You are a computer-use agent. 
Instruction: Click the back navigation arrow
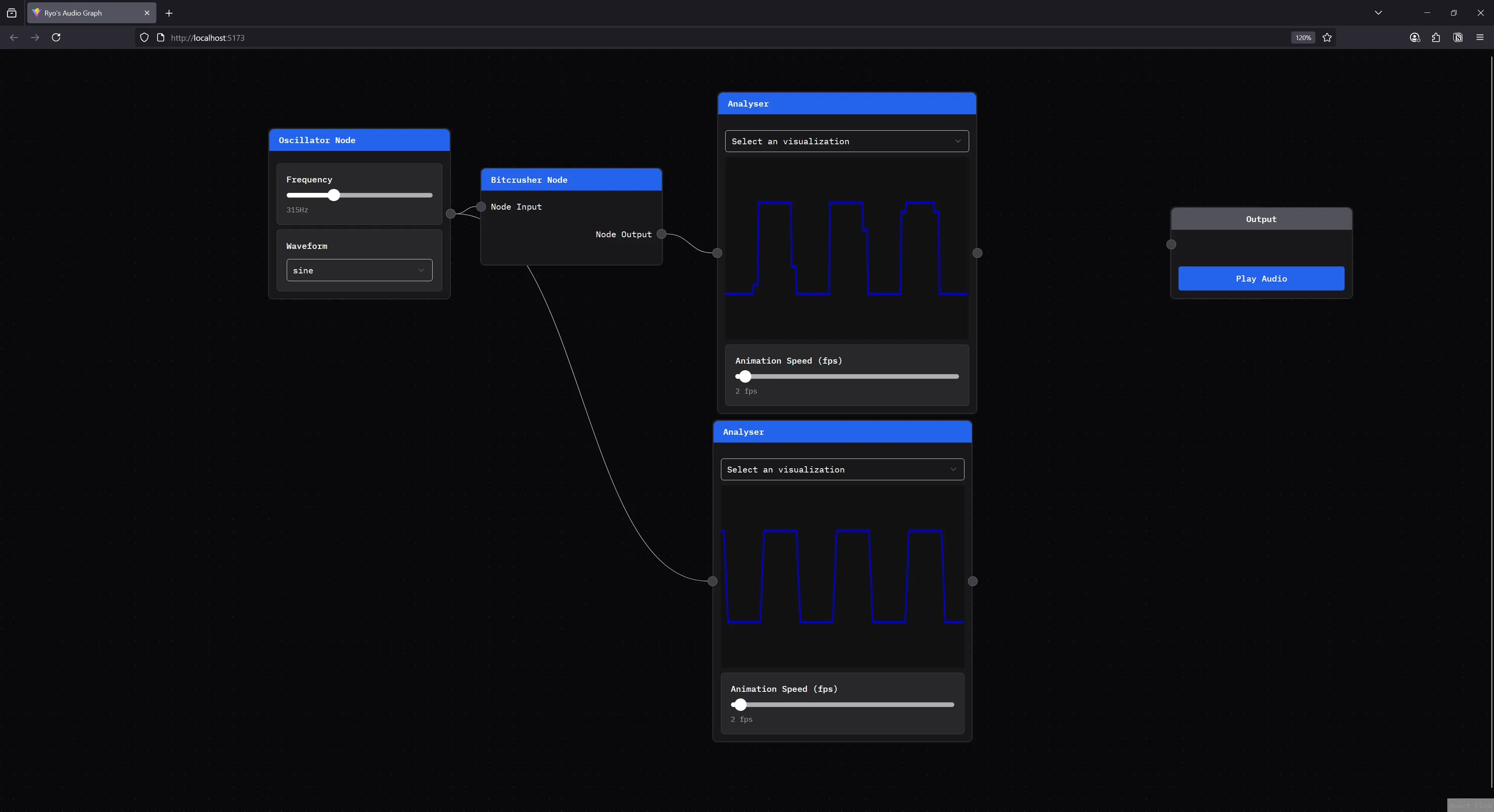pos(13,37)
